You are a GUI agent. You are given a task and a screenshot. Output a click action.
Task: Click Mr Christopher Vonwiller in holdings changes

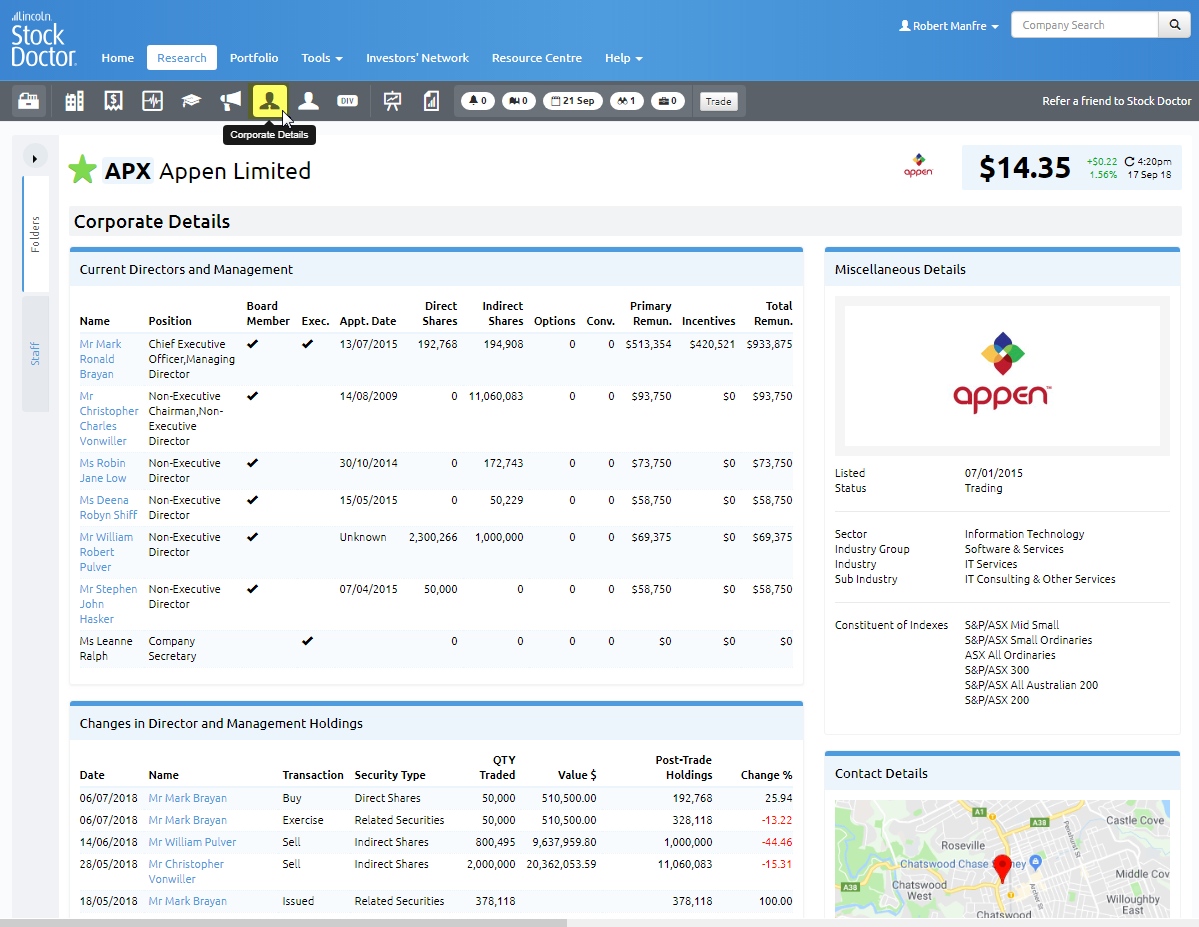click(186, 871)
